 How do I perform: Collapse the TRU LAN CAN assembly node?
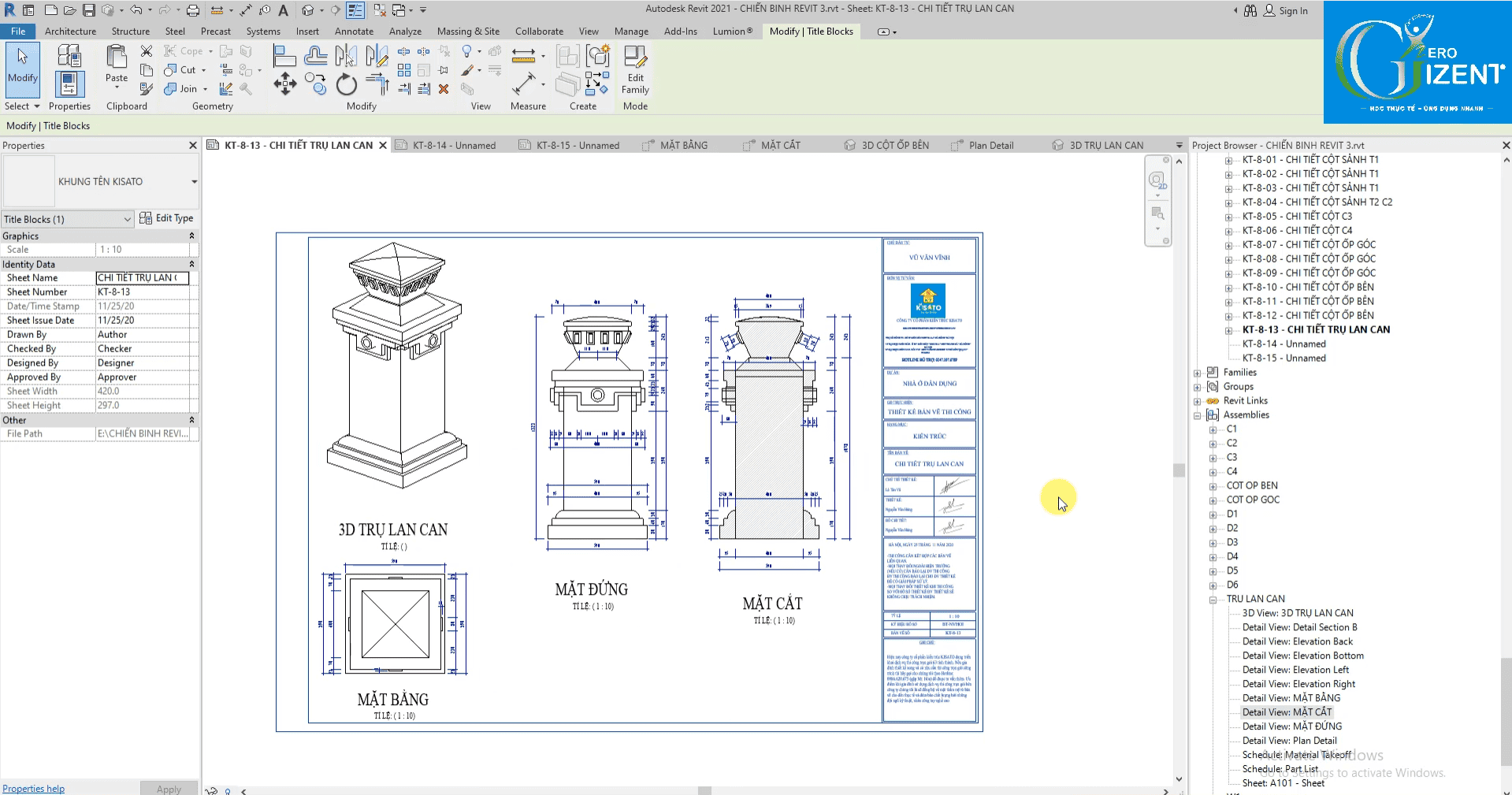pyautogui.click(x=1213, y=600)
